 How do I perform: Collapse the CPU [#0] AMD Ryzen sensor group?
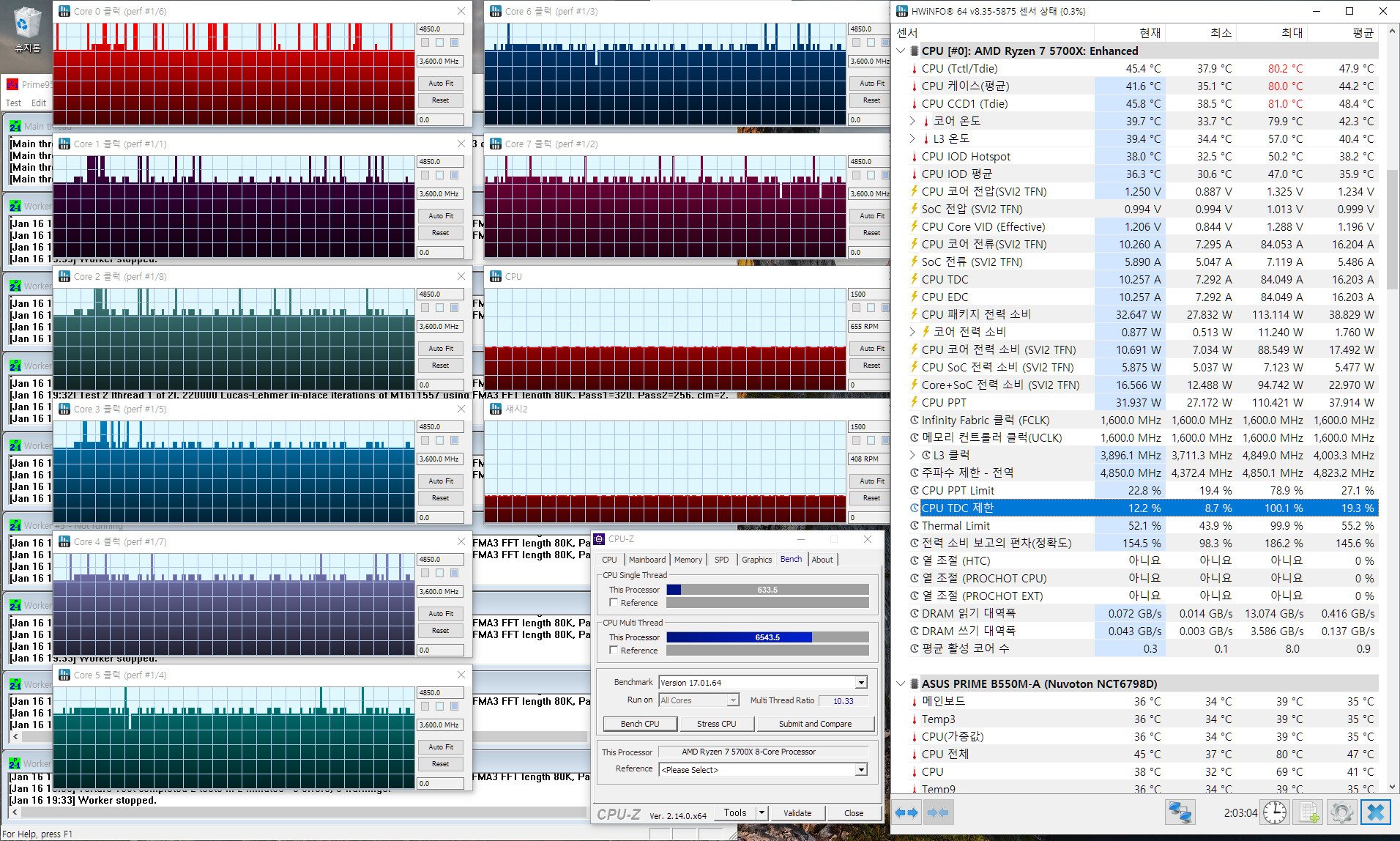[901, 51]
